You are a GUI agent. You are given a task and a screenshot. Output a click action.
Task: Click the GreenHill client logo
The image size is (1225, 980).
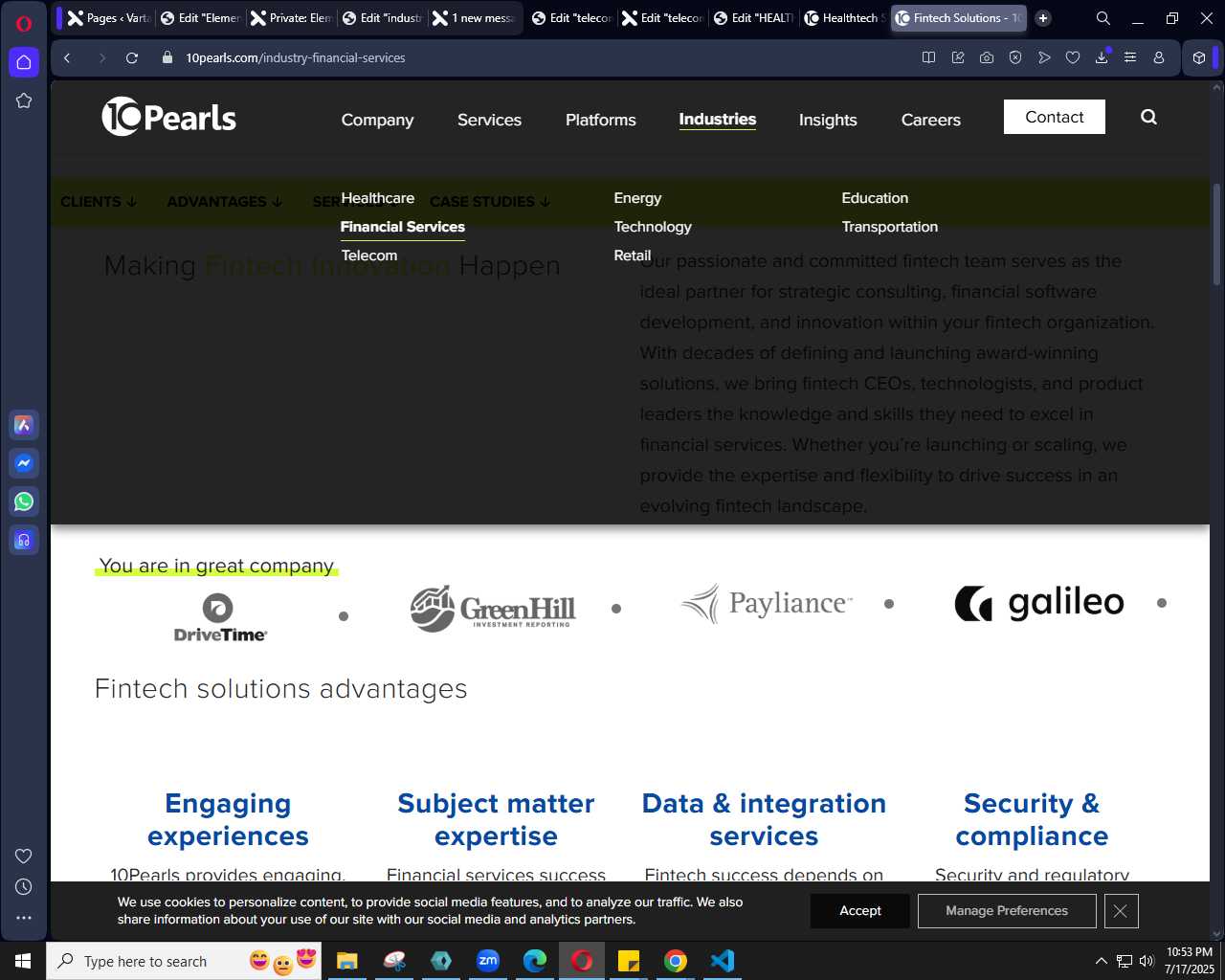[x=493, y=609]
